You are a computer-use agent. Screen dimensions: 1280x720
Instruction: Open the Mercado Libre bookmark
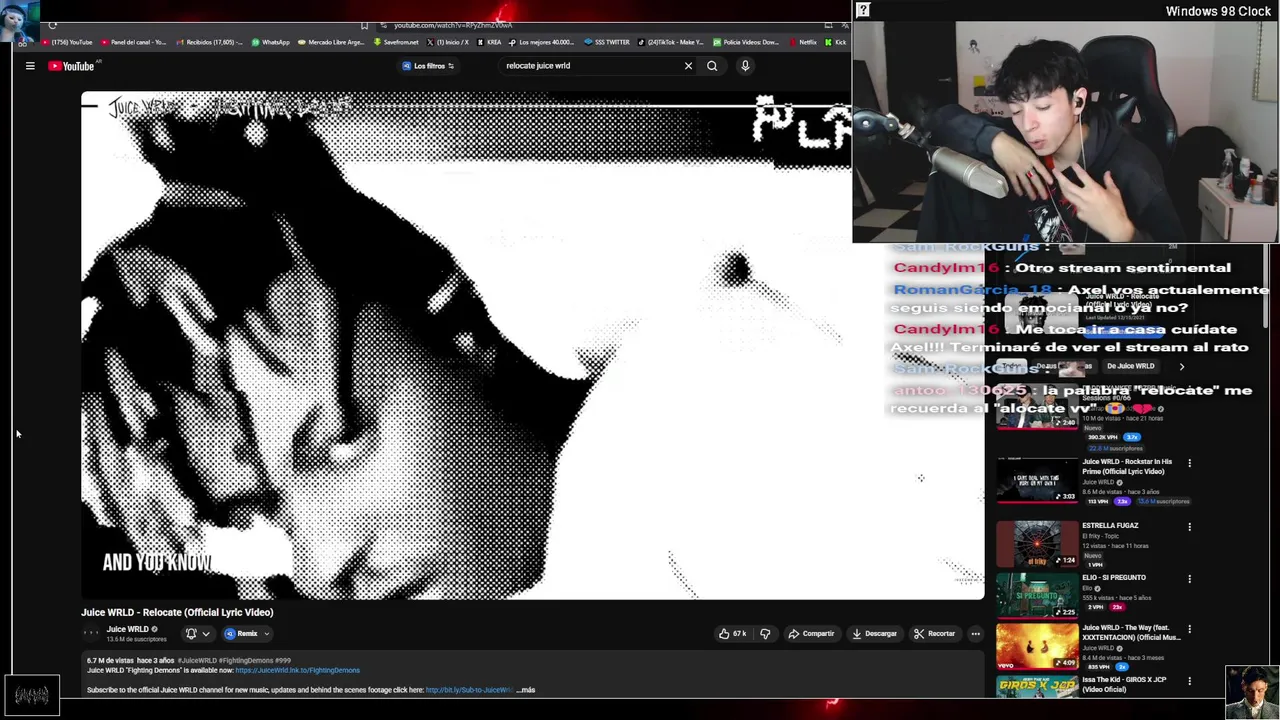pos(331,42)
